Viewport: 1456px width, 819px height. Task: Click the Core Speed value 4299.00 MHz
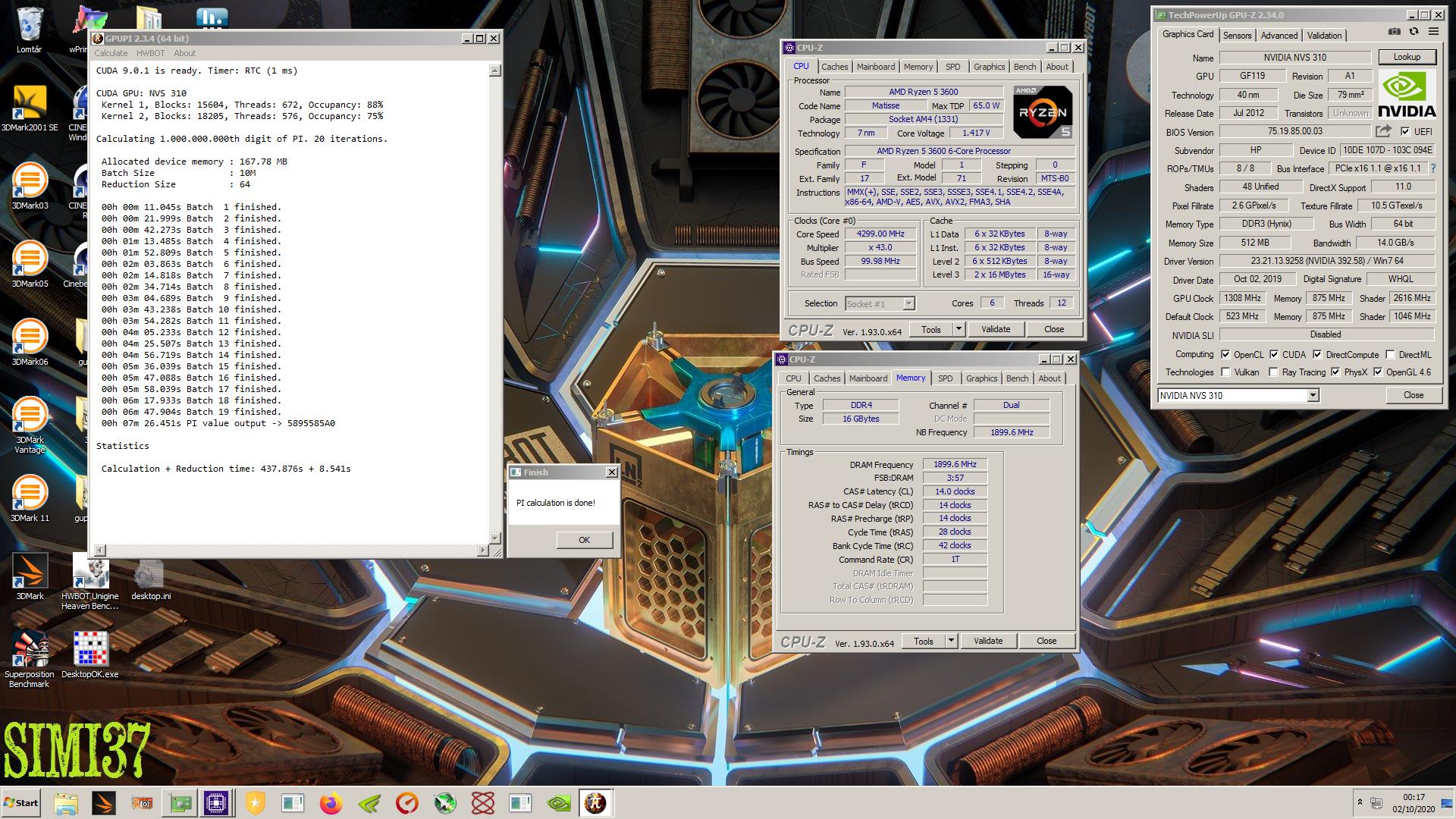tap(880, 234)
